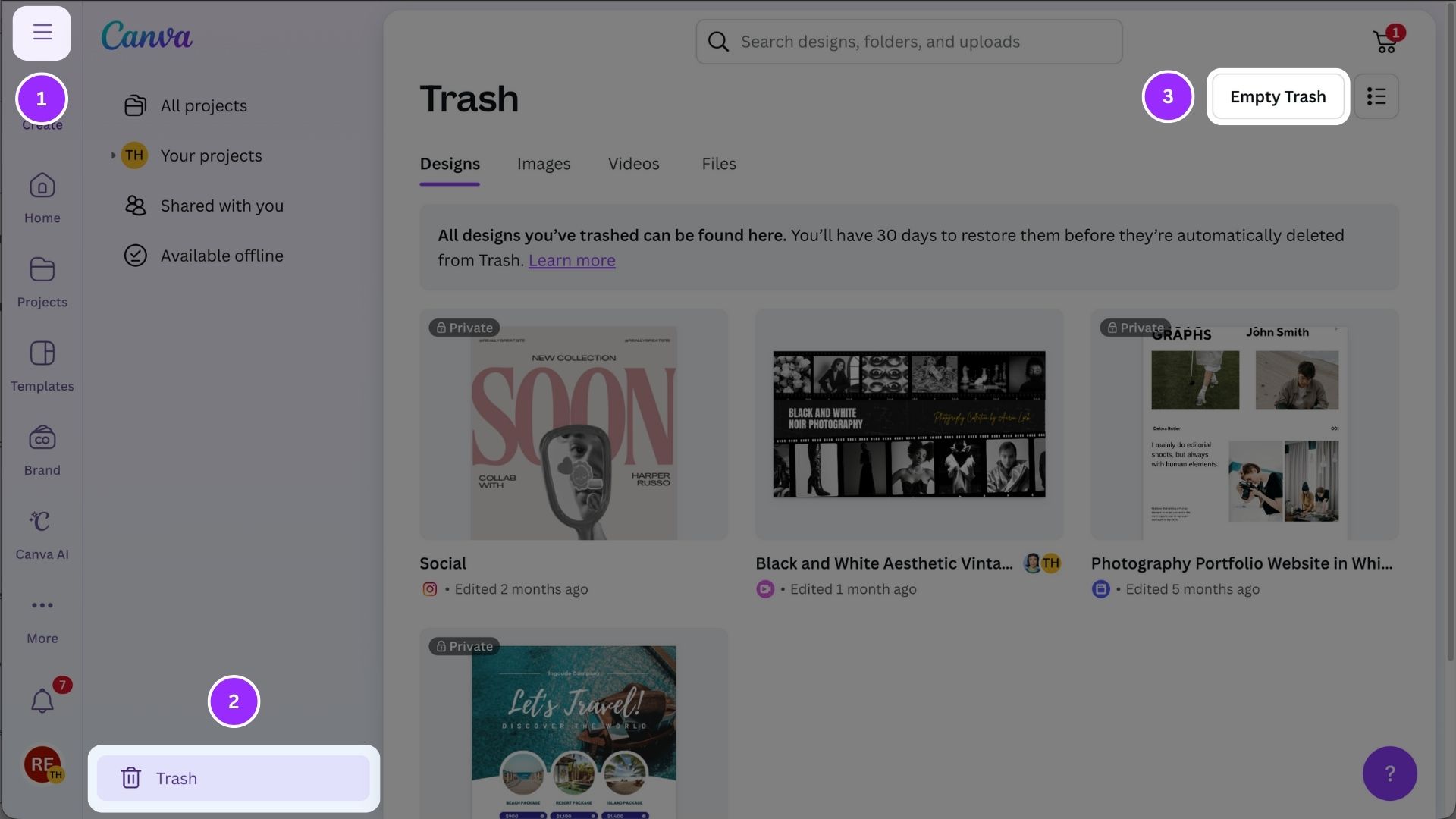Switch to list view layout
The image size is (1456, 819).
click(1376, 96)
